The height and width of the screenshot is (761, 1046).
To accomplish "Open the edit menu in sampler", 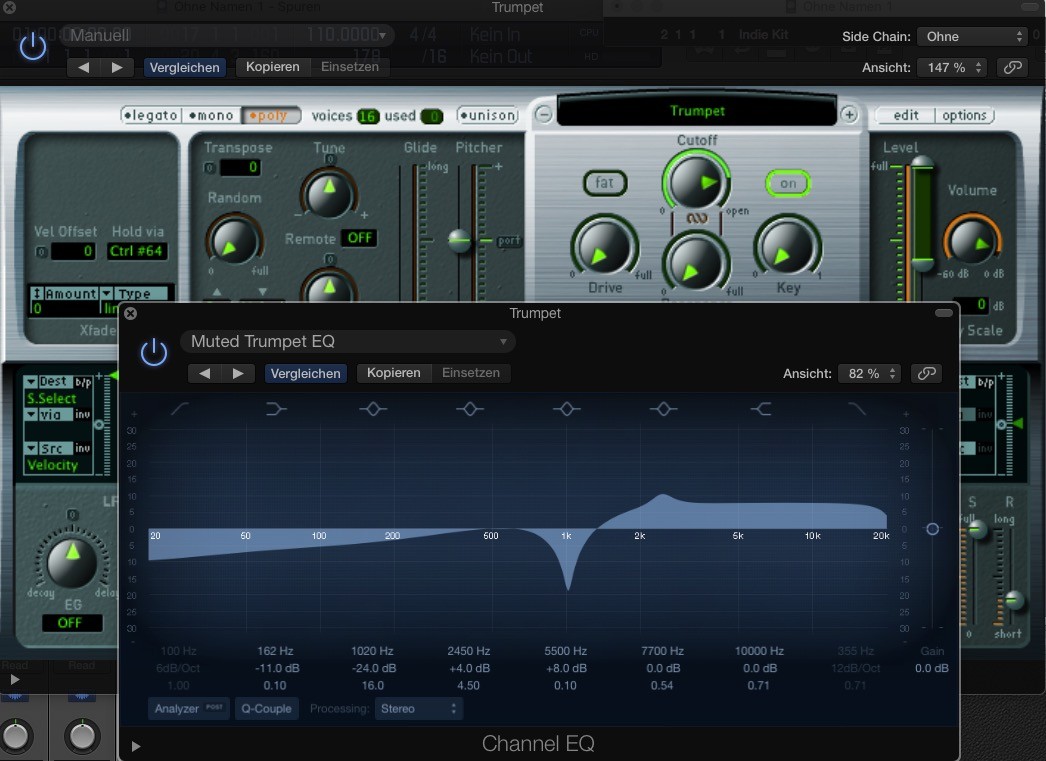I will (x=905, y=115).
